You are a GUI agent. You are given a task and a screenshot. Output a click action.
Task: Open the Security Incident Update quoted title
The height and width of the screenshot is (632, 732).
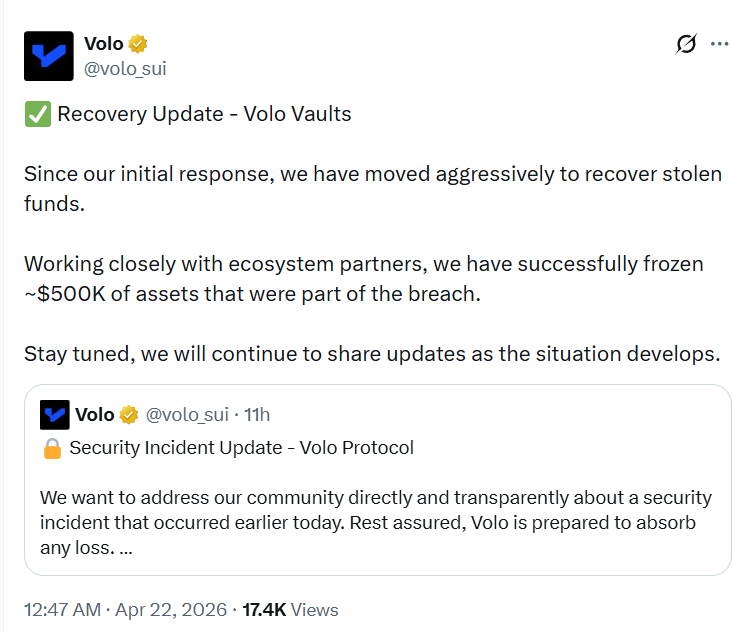click(241, 448)
